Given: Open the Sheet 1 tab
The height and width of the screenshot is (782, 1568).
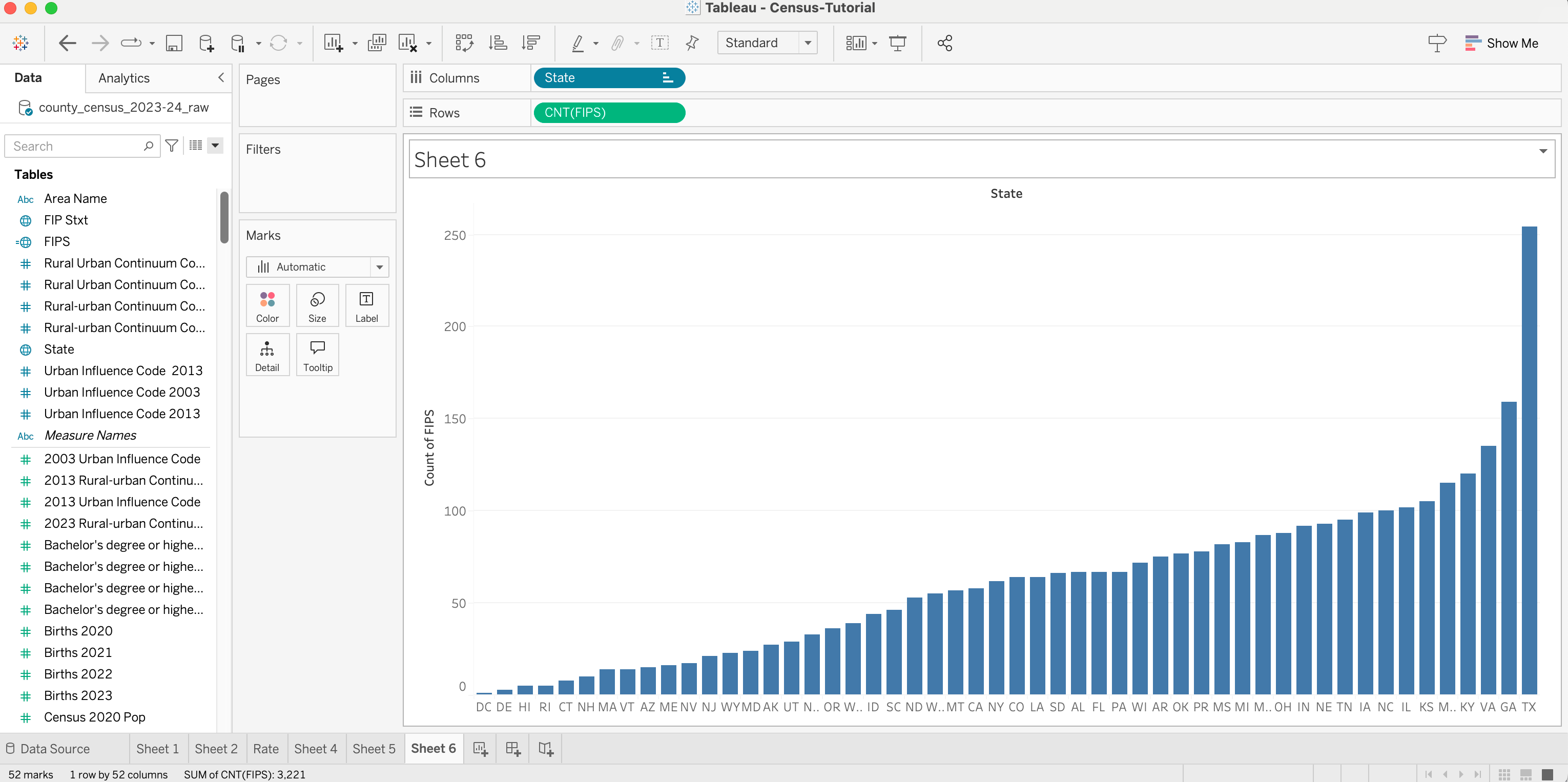Looking at the screenshot, I should click(158, 749).
